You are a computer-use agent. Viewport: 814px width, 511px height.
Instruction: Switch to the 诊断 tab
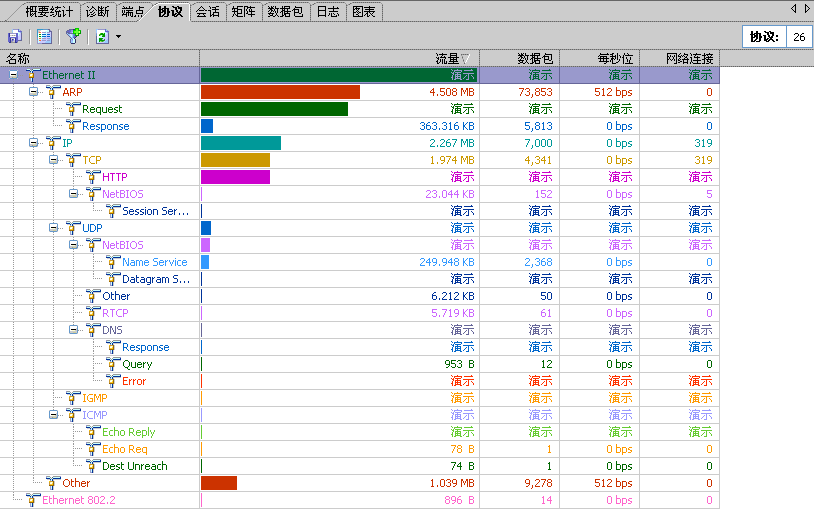(x=97, y=12)
